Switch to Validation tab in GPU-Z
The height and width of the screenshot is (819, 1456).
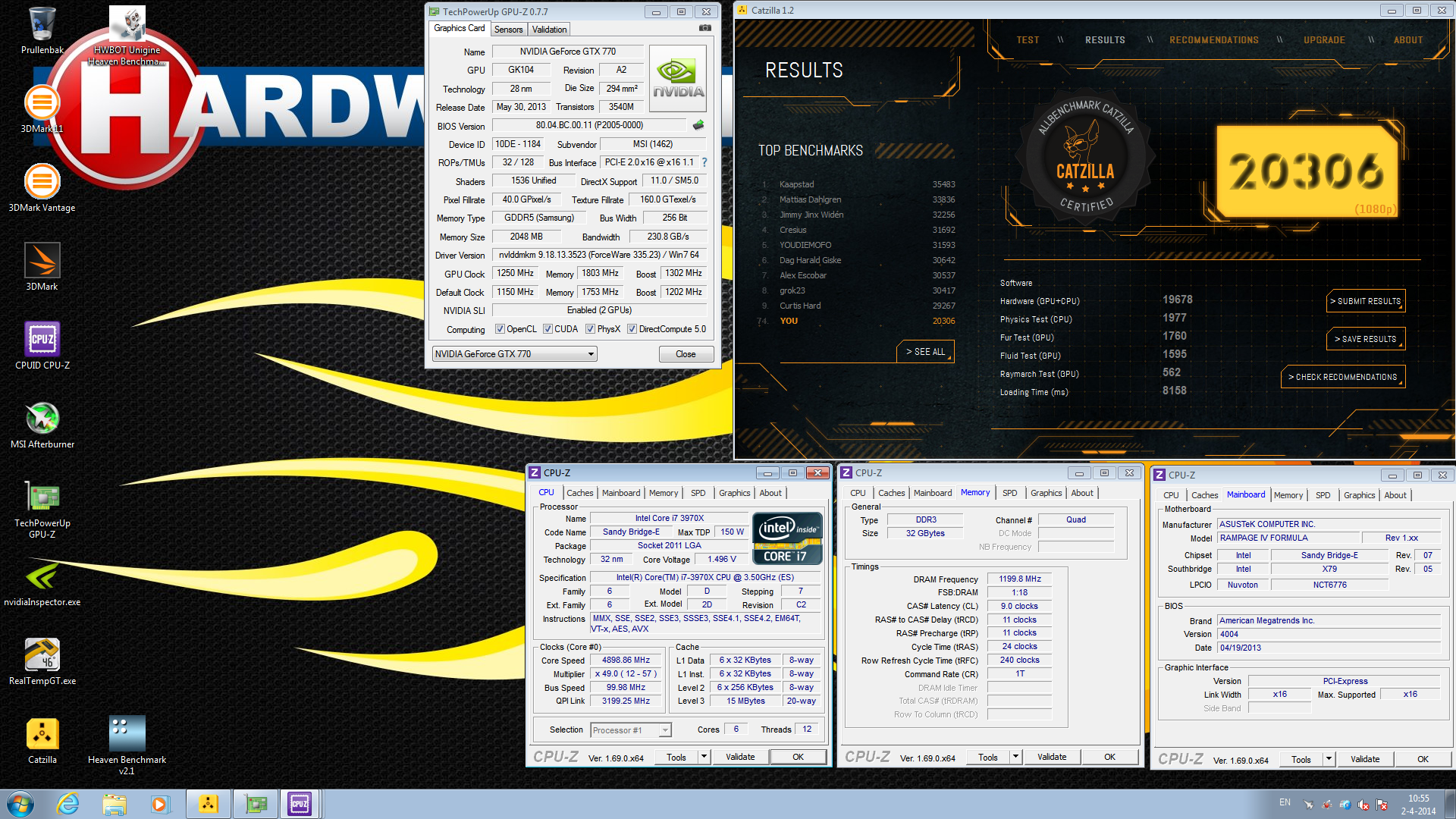point(549,30)
